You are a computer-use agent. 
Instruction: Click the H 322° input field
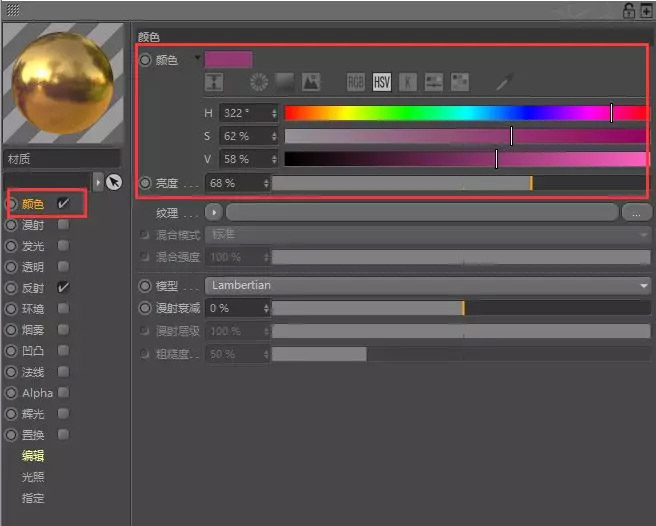coord(244,113)
